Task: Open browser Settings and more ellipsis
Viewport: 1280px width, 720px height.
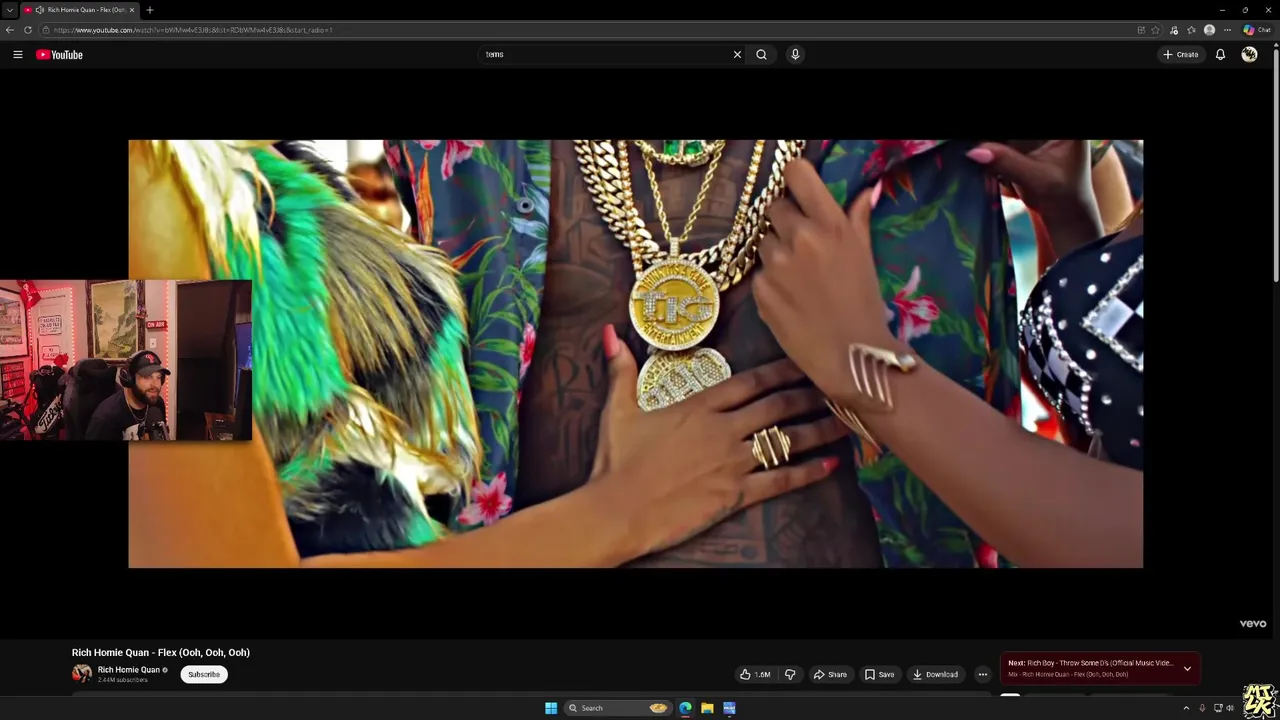Action: point(1227,30)
